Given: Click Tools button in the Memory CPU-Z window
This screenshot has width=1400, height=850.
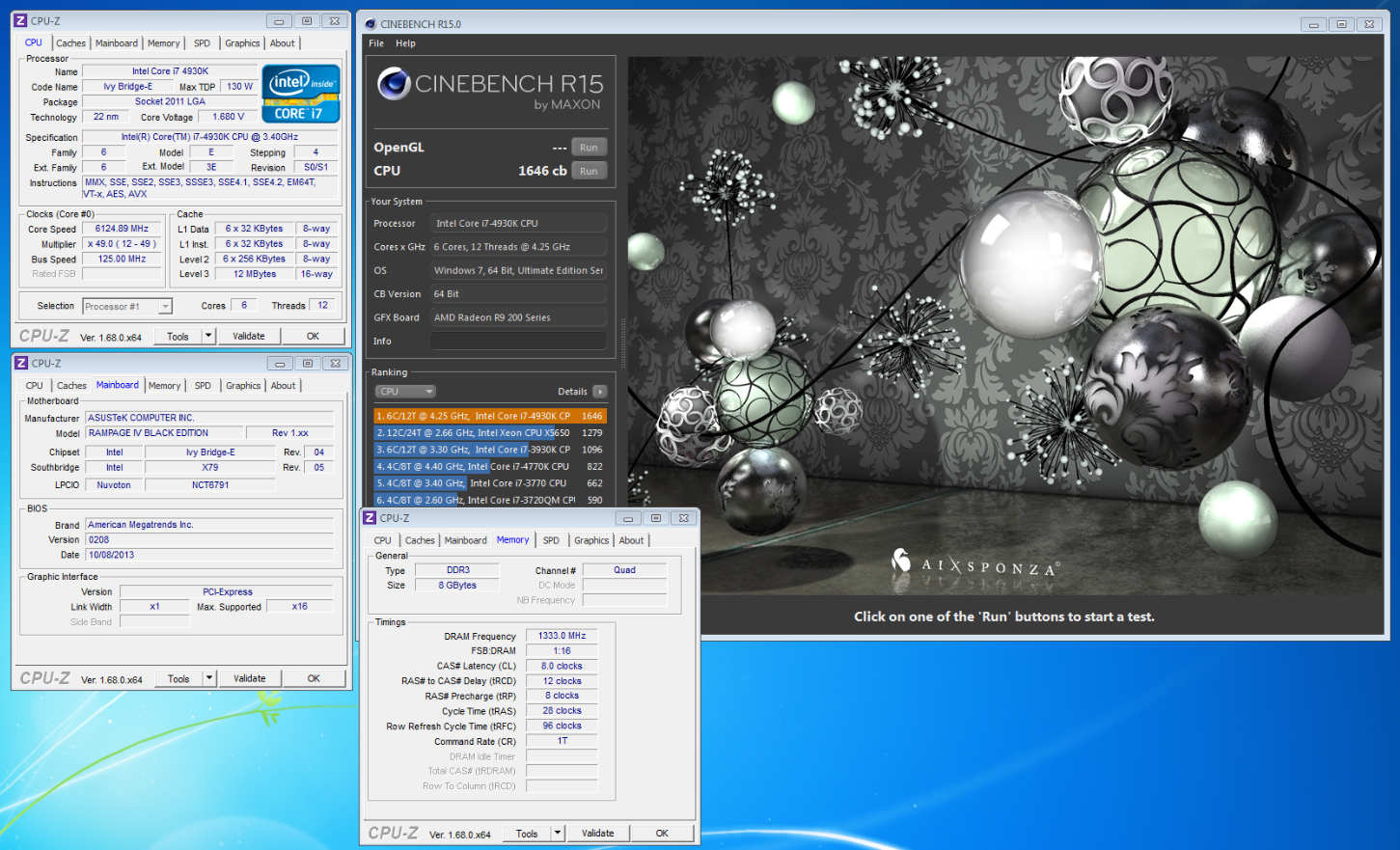Looking at the screenshot, I should coord(528,833).
